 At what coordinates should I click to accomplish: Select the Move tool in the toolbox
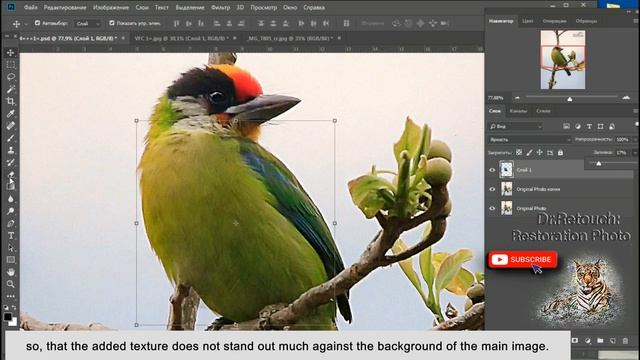(x=11, y=53)
